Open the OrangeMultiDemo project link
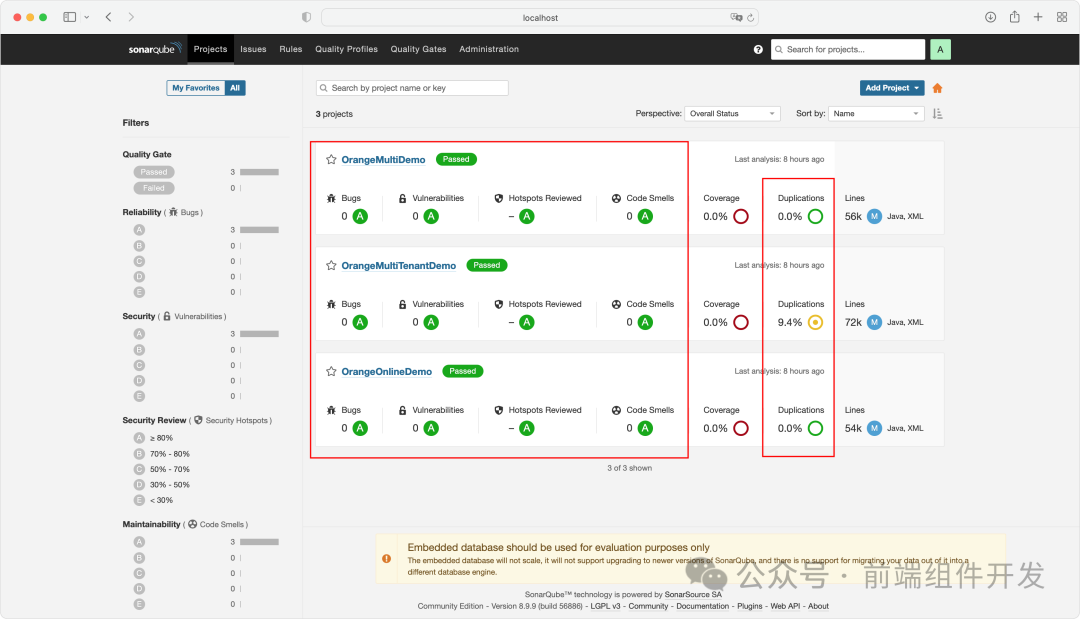The width and height of the screenshot is (1080, 619). [384, 160]
